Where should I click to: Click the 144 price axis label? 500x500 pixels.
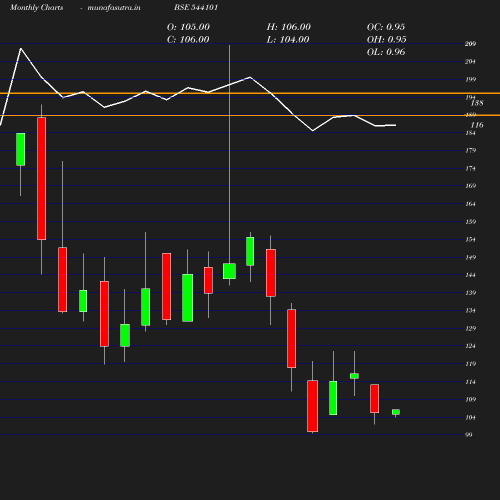point(470,275)
